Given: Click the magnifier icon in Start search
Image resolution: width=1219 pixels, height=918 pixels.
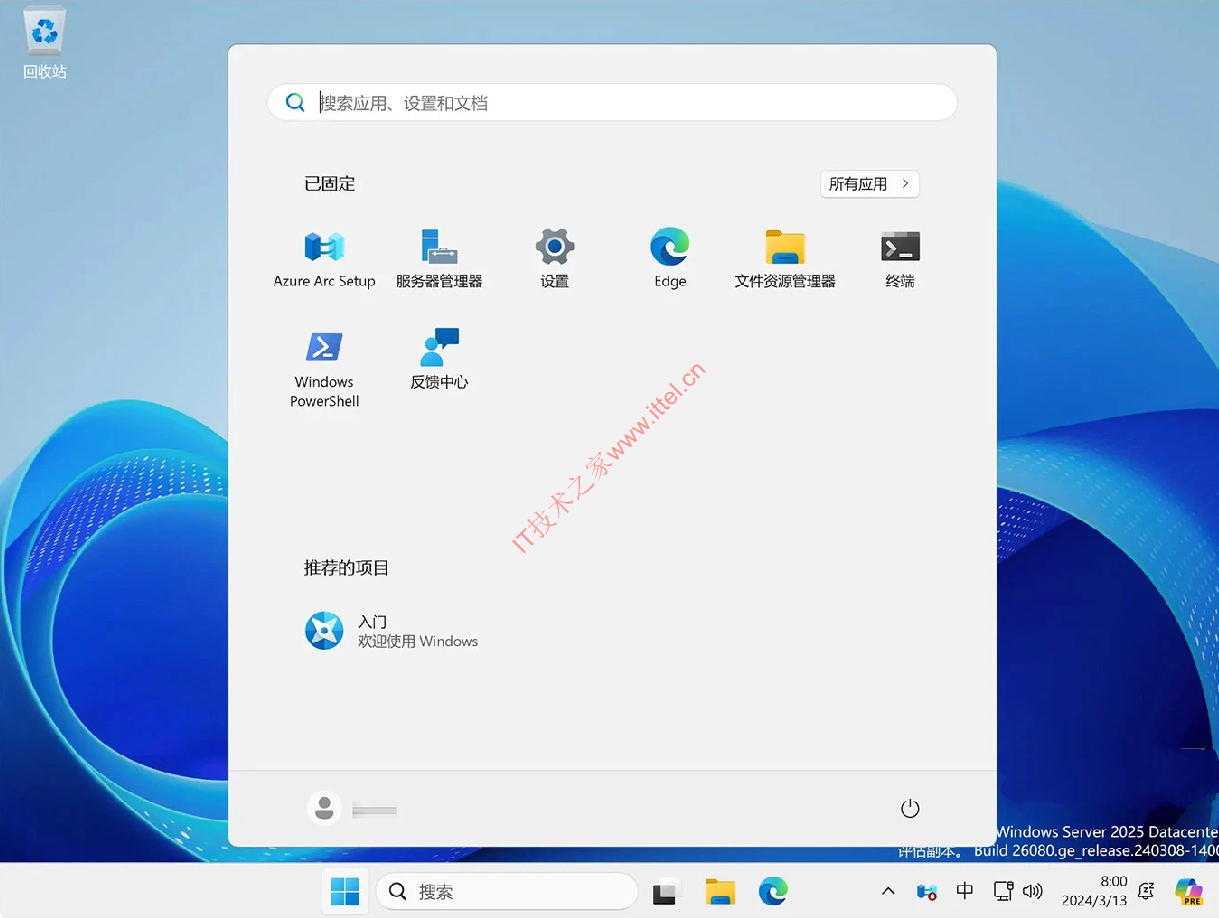Looking at the screenshot, I should pos(295,102).
